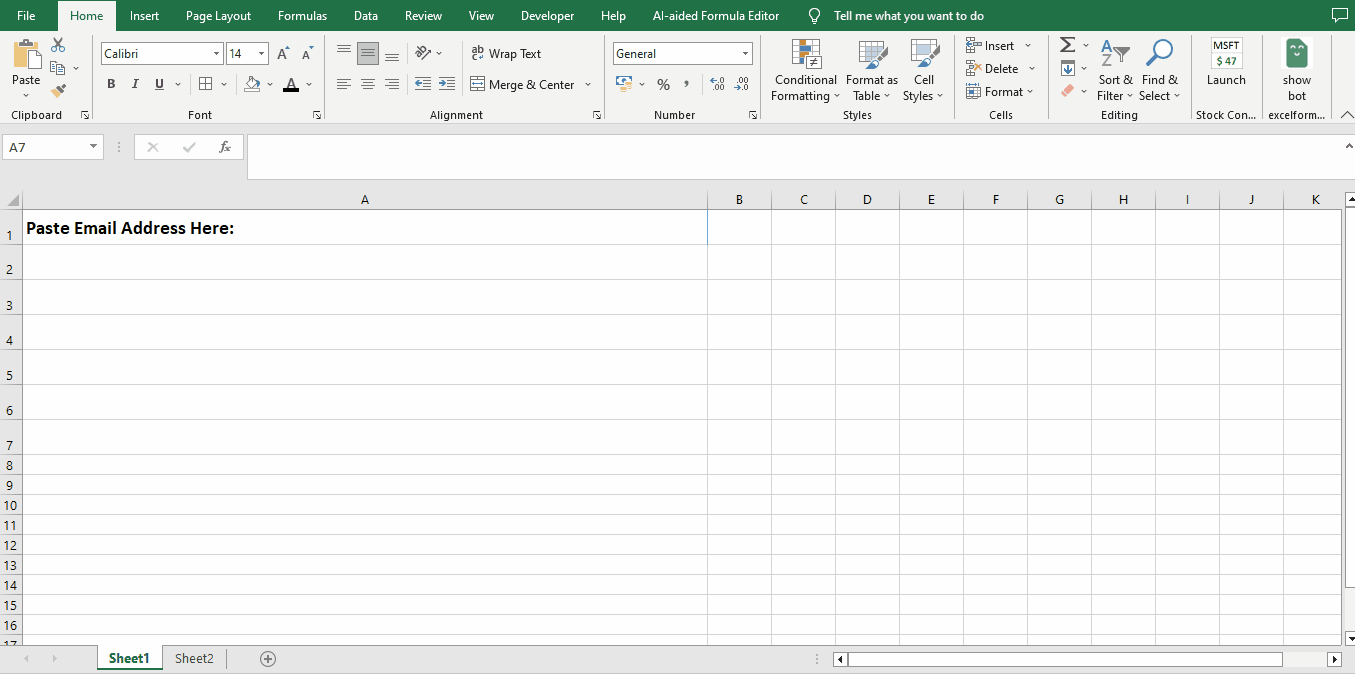Apply the Percent Style icon
Screen dimensions: 1355x674
pos(663,85)
